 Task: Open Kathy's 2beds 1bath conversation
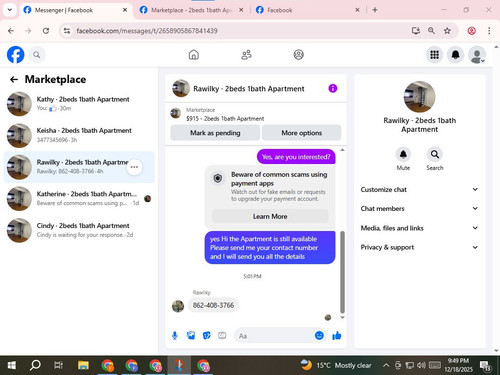[79, 104]
